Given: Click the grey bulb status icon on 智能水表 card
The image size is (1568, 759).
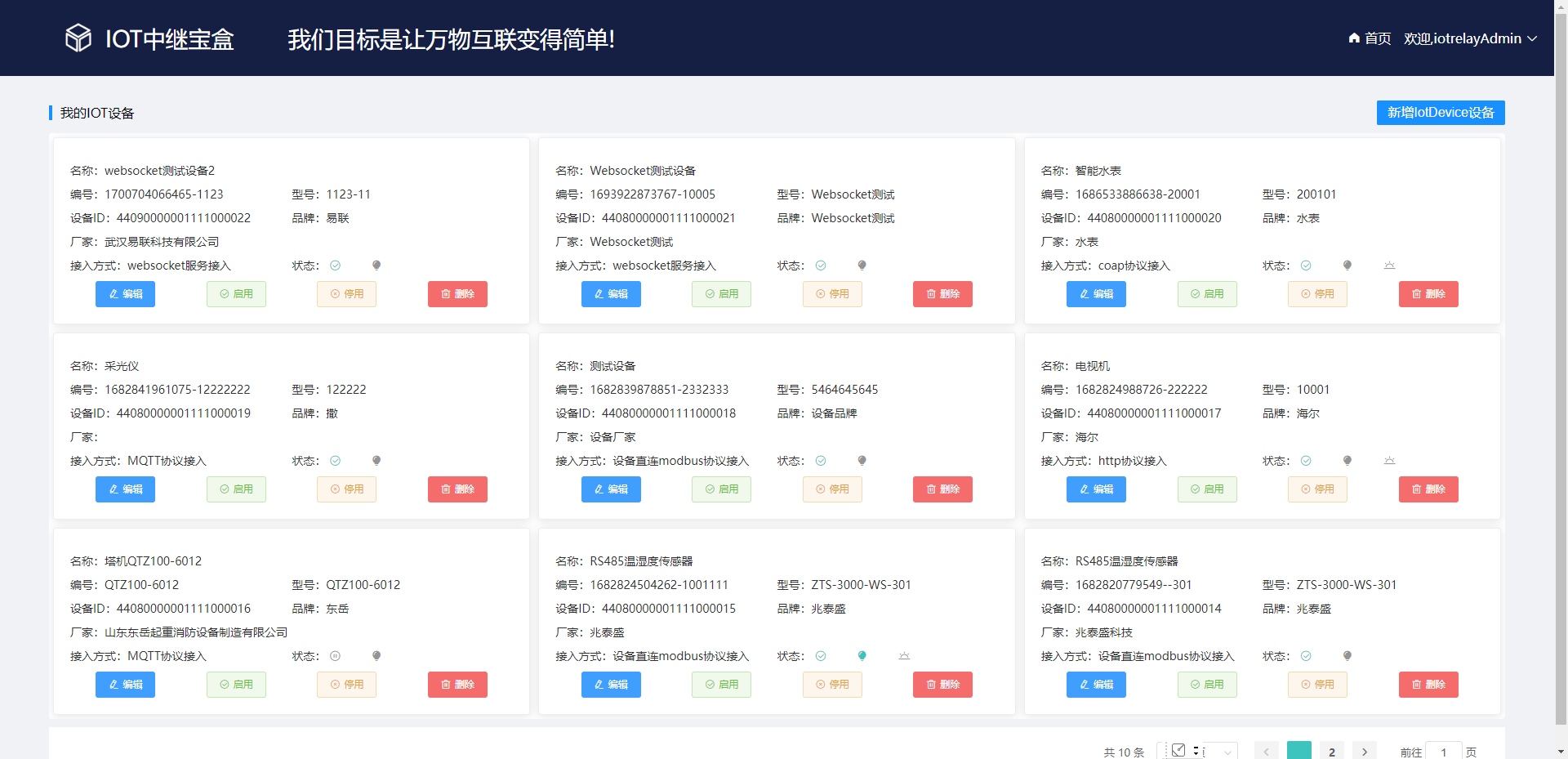Looking at the screenshot, I should (x=1347, y=265).
